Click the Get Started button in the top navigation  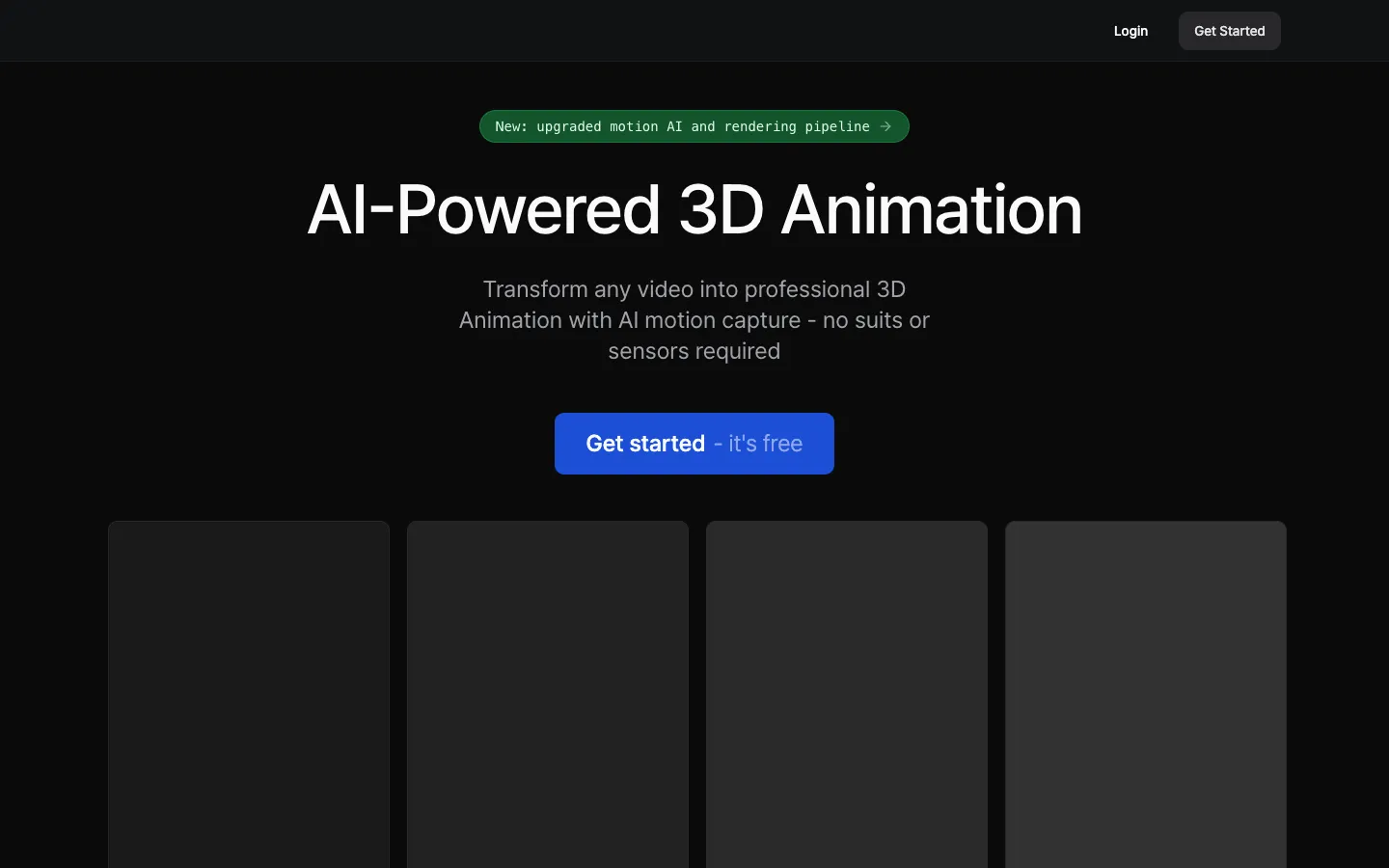click(1230, 31)
